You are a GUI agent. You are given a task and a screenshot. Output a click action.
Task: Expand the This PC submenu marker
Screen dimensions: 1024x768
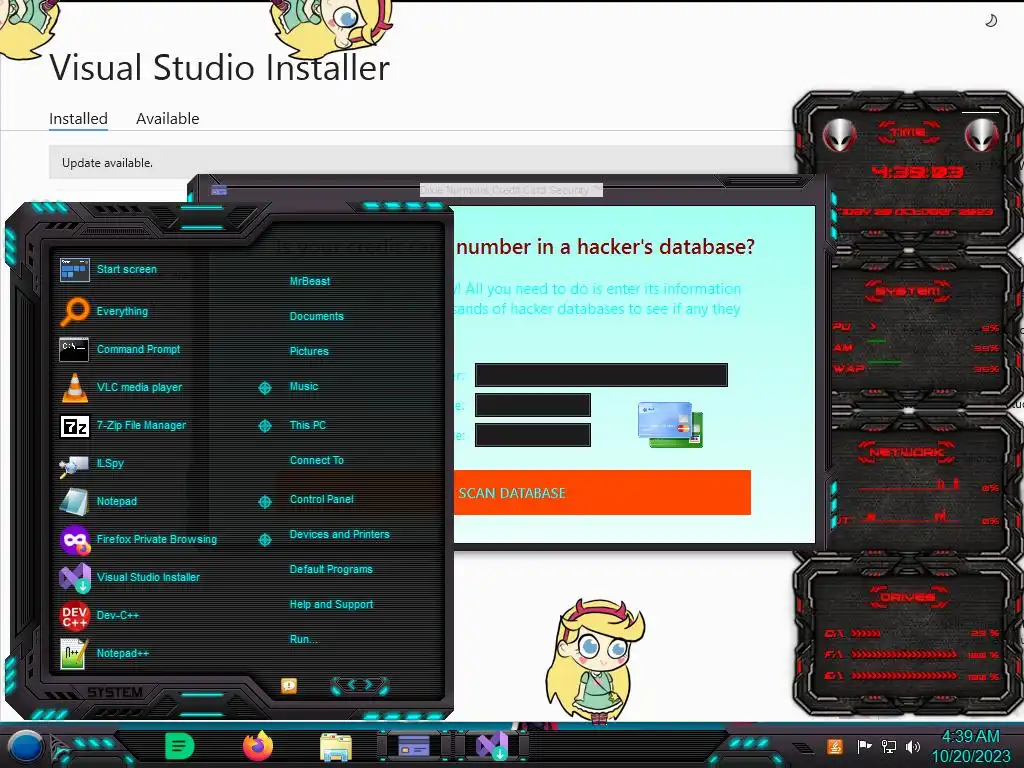(x=264, y=426)
